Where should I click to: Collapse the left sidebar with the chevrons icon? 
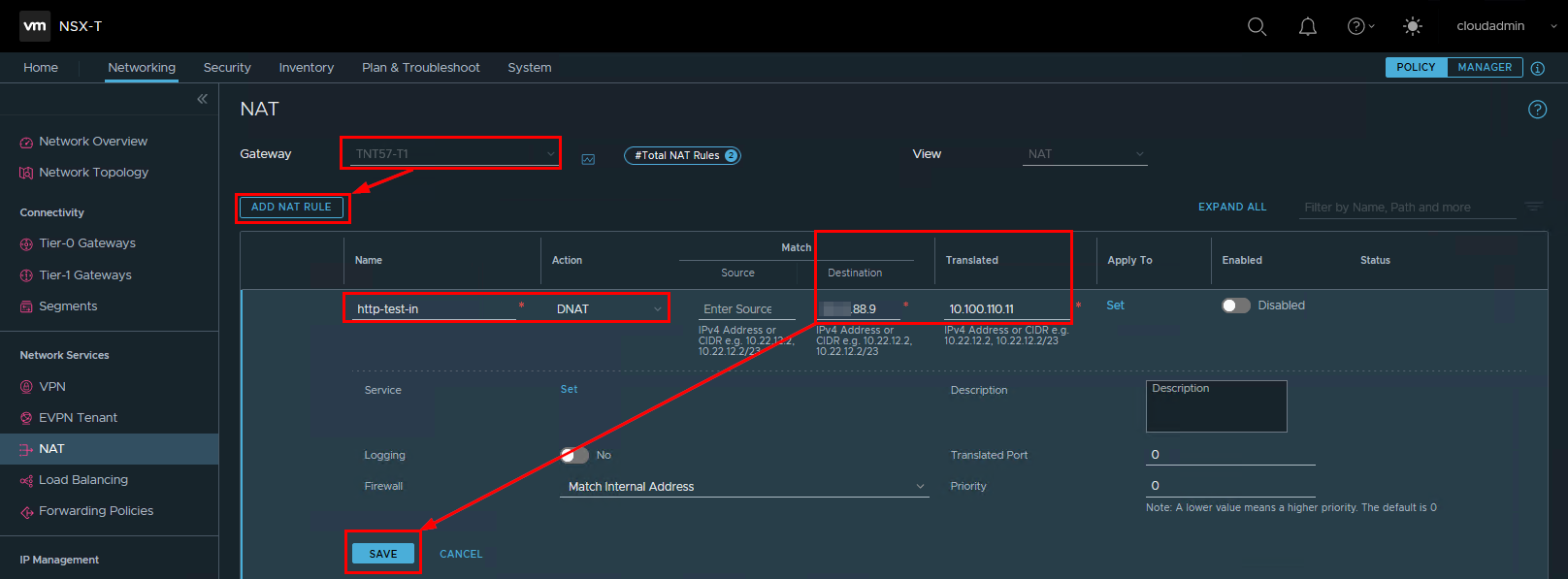(x=202, y=99)
